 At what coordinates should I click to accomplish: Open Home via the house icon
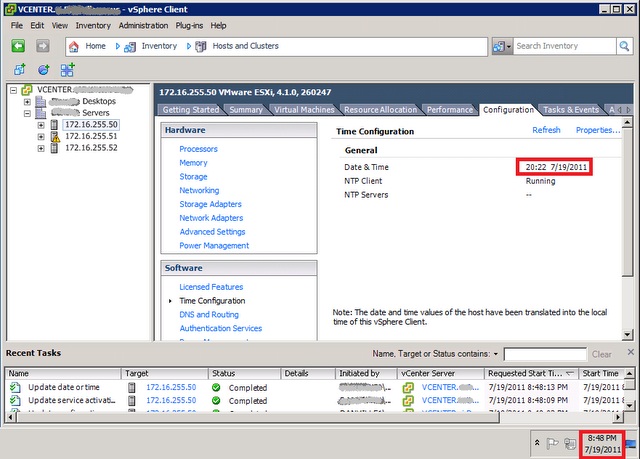(74, 47)
